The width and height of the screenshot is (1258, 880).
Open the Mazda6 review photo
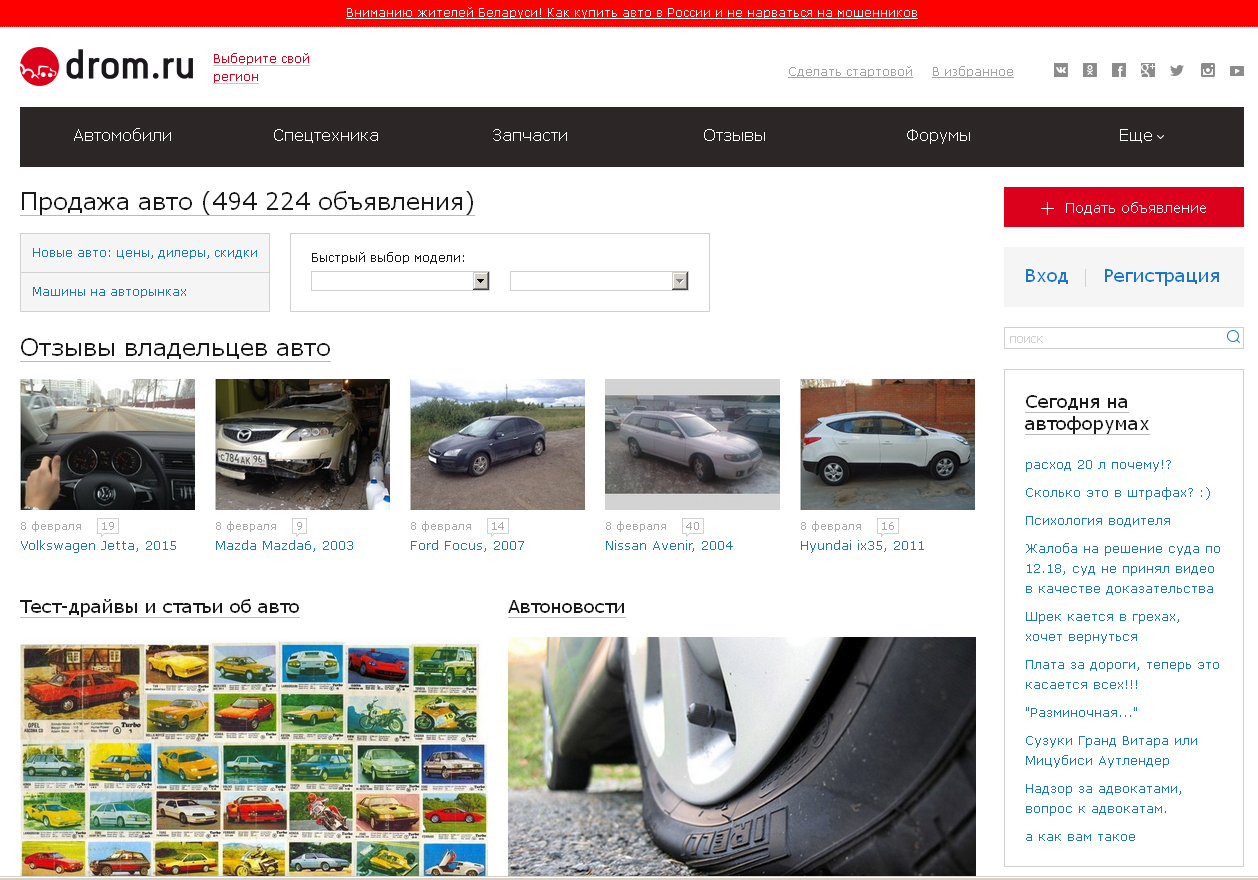pos(302,444)
